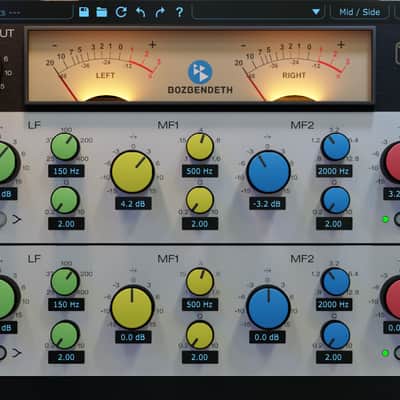The image size is (400, 400).
Task: Click the bottom strip blue MF2 gain knob
Action: coord(268,307)
